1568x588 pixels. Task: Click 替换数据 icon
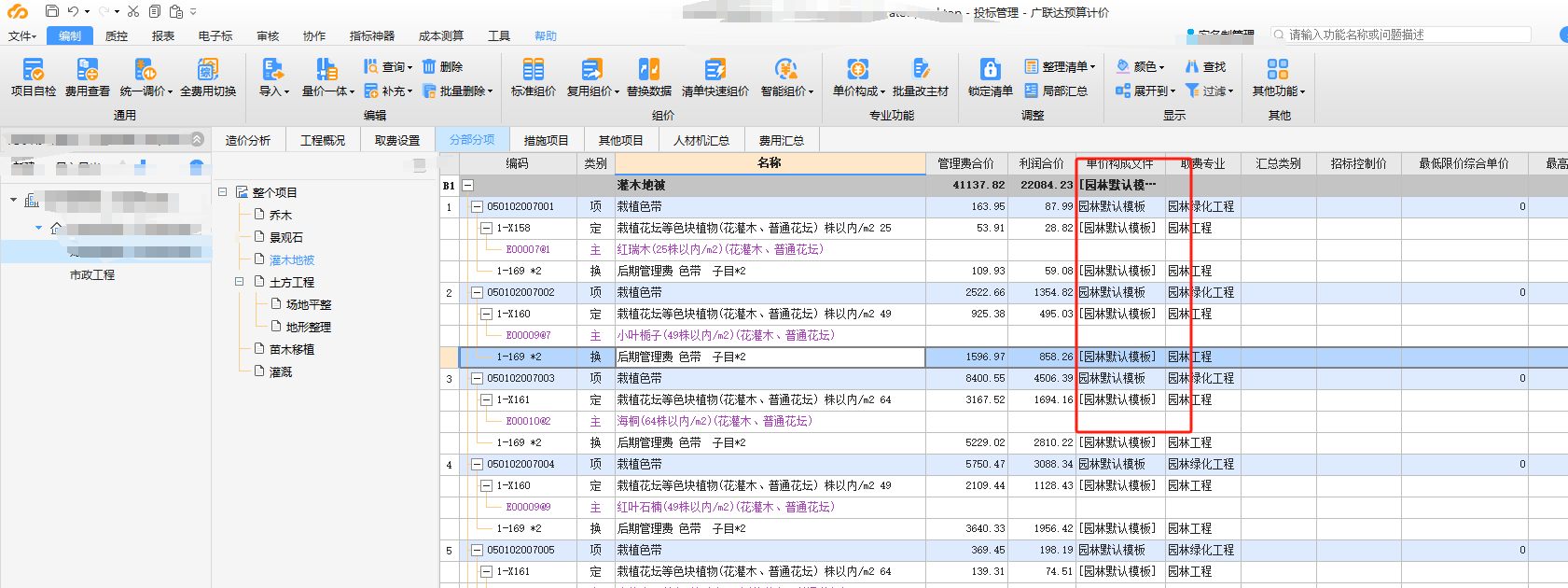tap(649, 70)
